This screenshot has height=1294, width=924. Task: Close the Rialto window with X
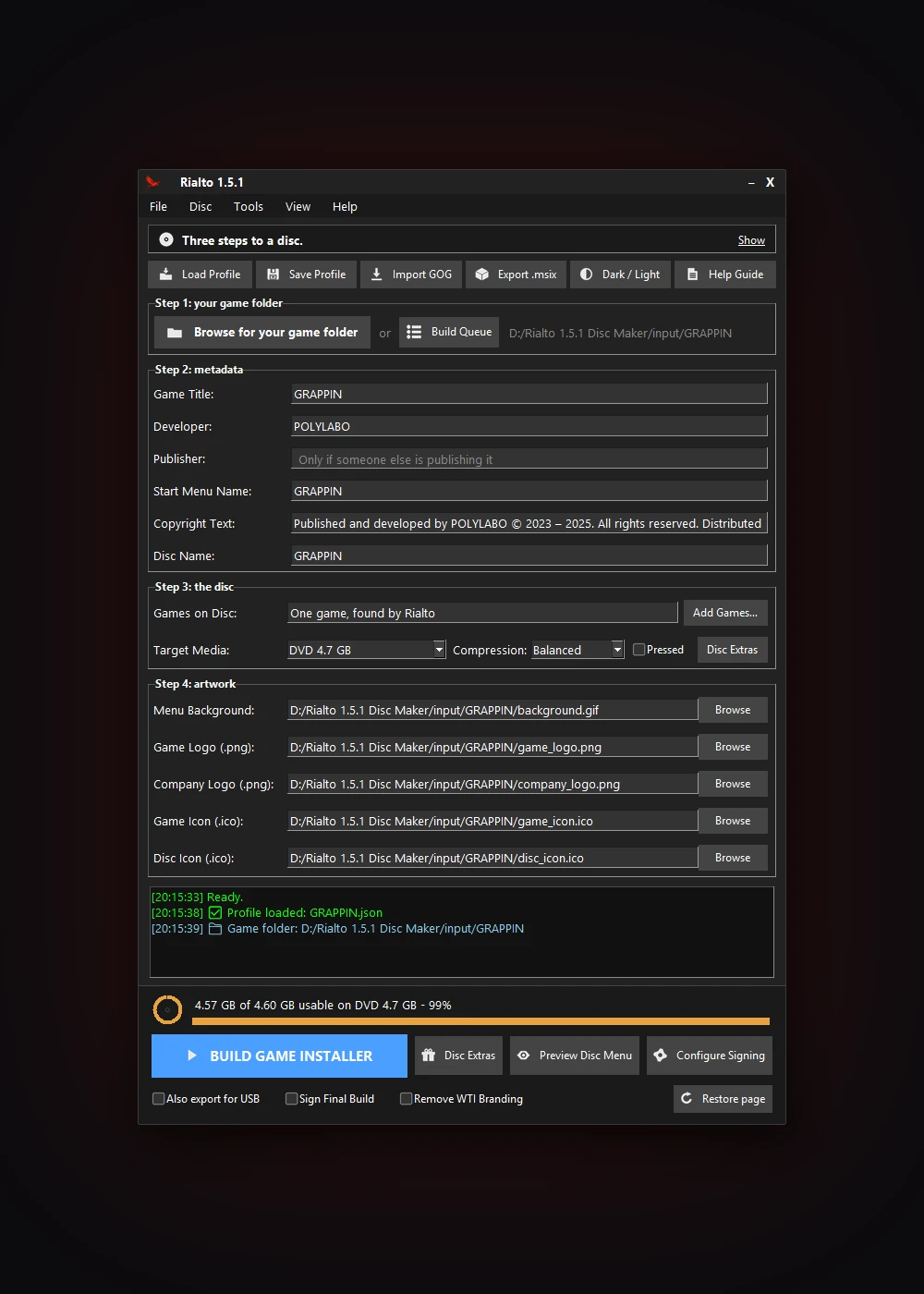770,182
